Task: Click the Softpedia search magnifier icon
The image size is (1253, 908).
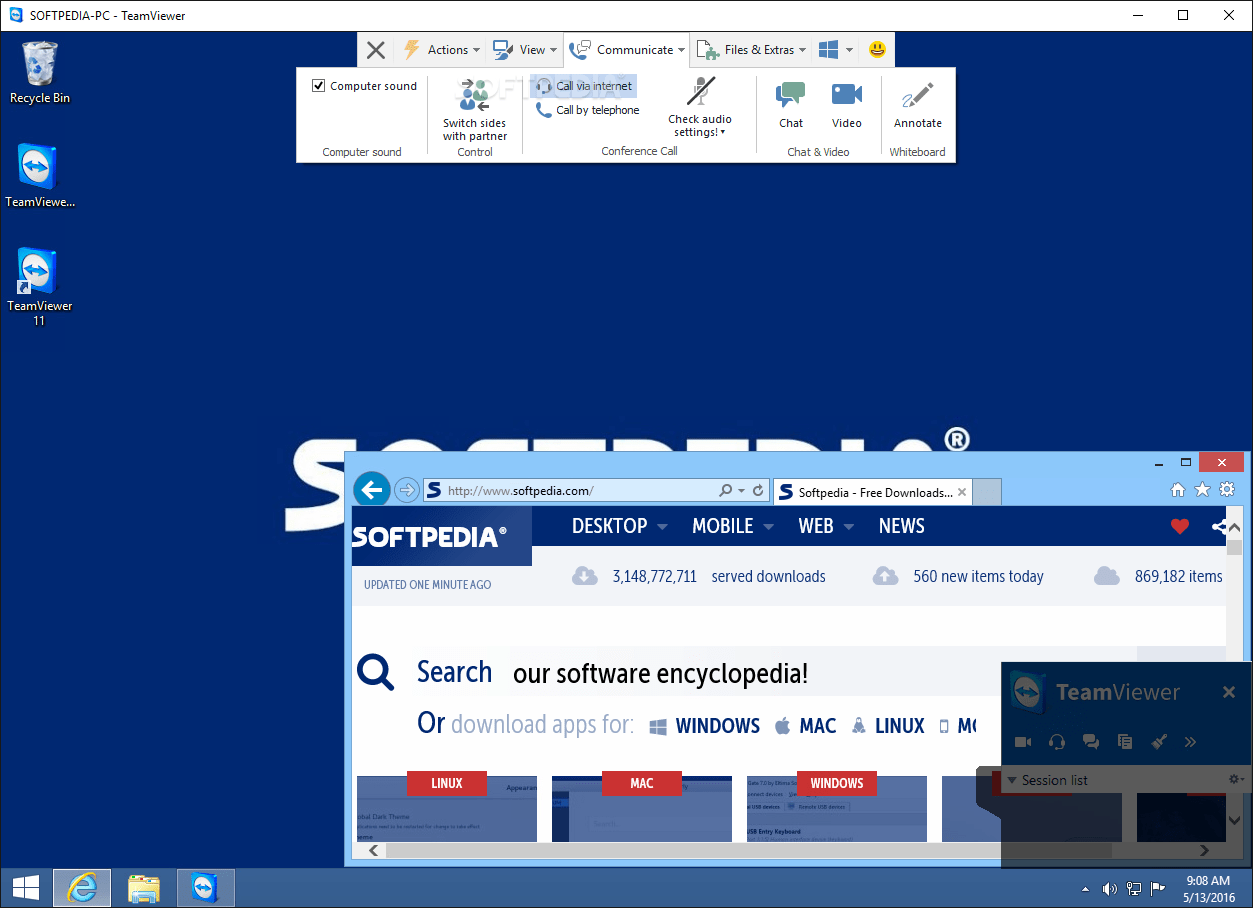Action: (x=376, y=672)
